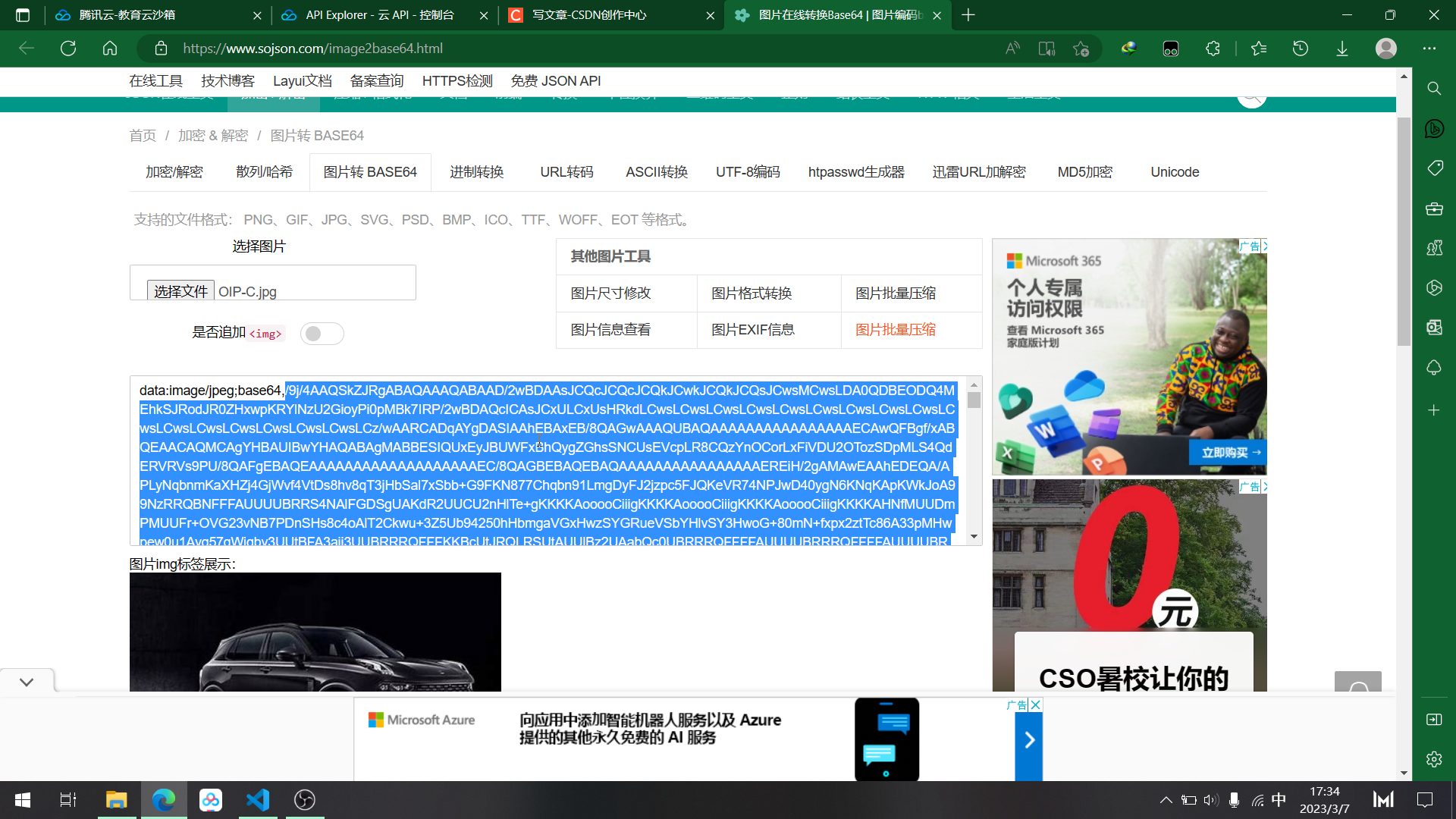Add sidebar app with plus icon
The image size is (1456, 819).
click(1434, 410)
